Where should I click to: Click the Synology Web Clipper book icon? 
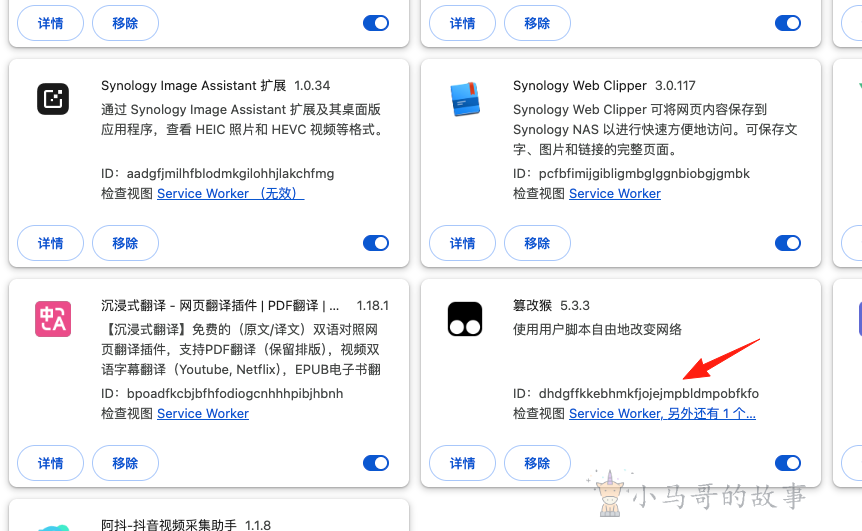pyautogui.click(x=465, y=99)
